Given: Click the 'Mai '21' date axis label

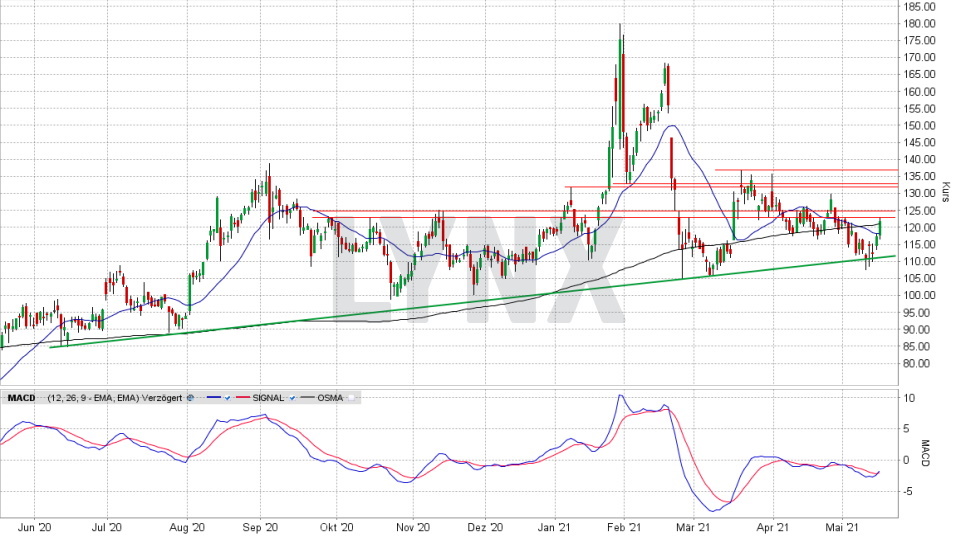Looking at the screenshot, I should click(843, 527).
